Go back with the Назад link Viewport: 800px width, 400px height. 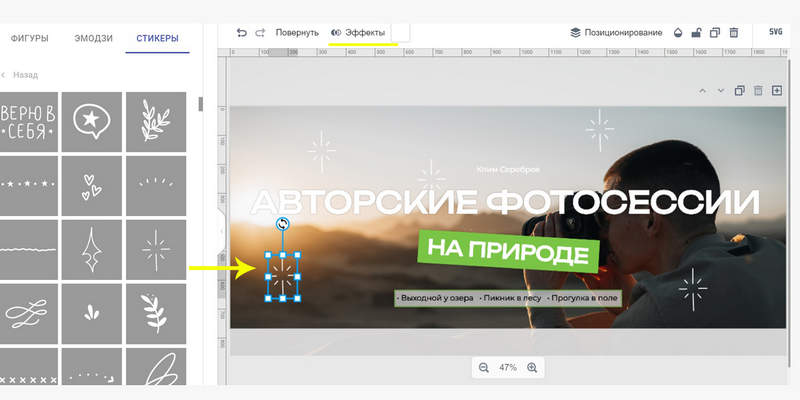(x=21, y=75)
